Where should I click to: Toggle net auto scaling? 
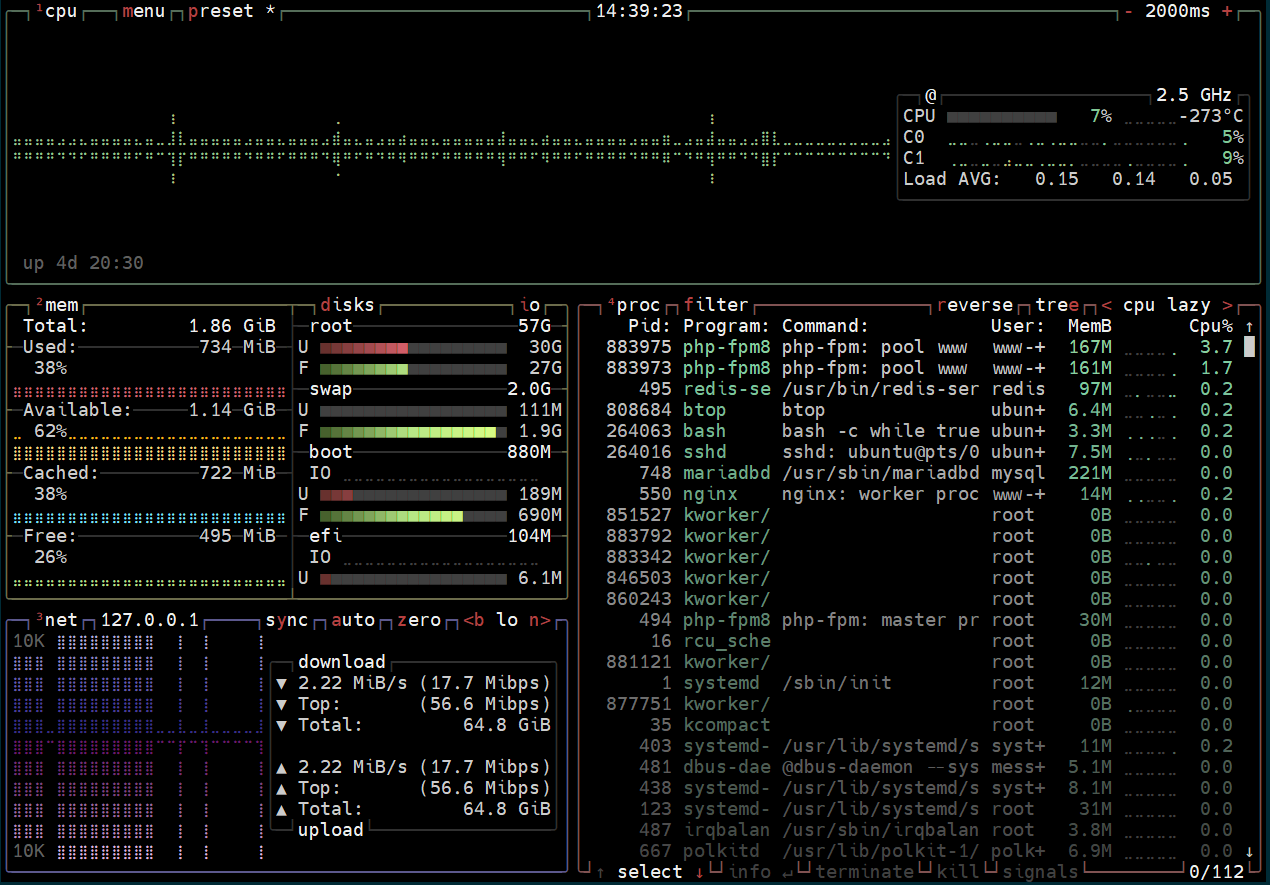(x=353, y=620)
